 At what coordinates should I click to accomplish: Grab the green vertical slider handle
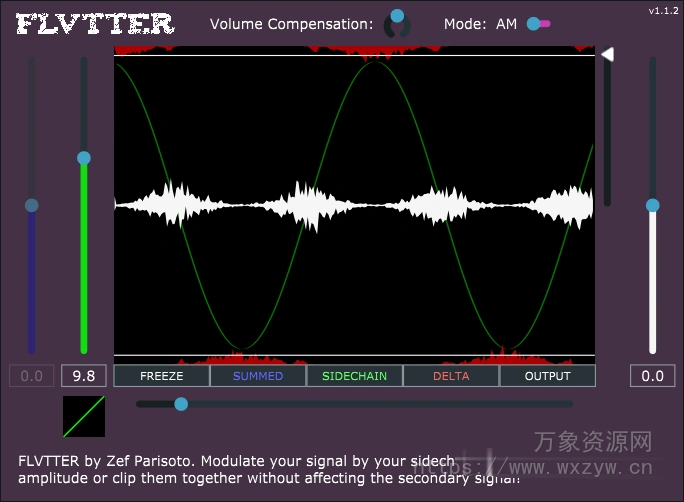pyautogui.click(x=84, y=158)
